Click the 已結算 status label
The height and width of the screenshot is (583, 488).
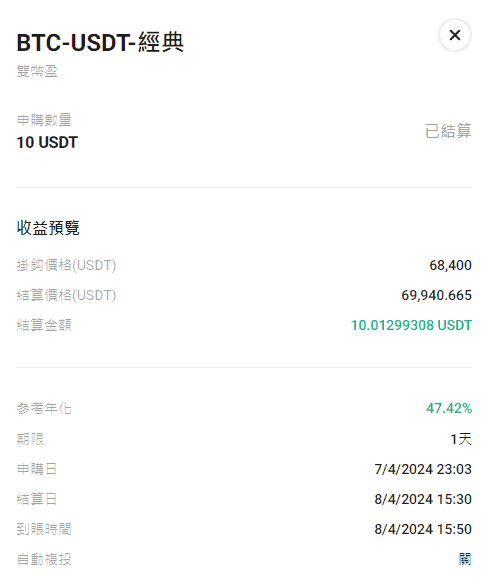448,131
